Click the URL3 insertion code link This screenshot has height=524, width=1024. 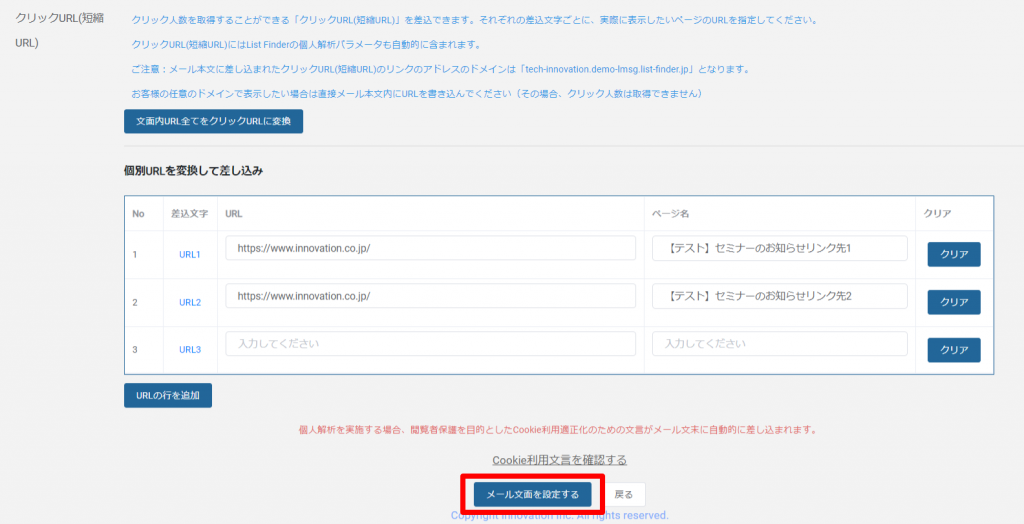coord(190,350)
